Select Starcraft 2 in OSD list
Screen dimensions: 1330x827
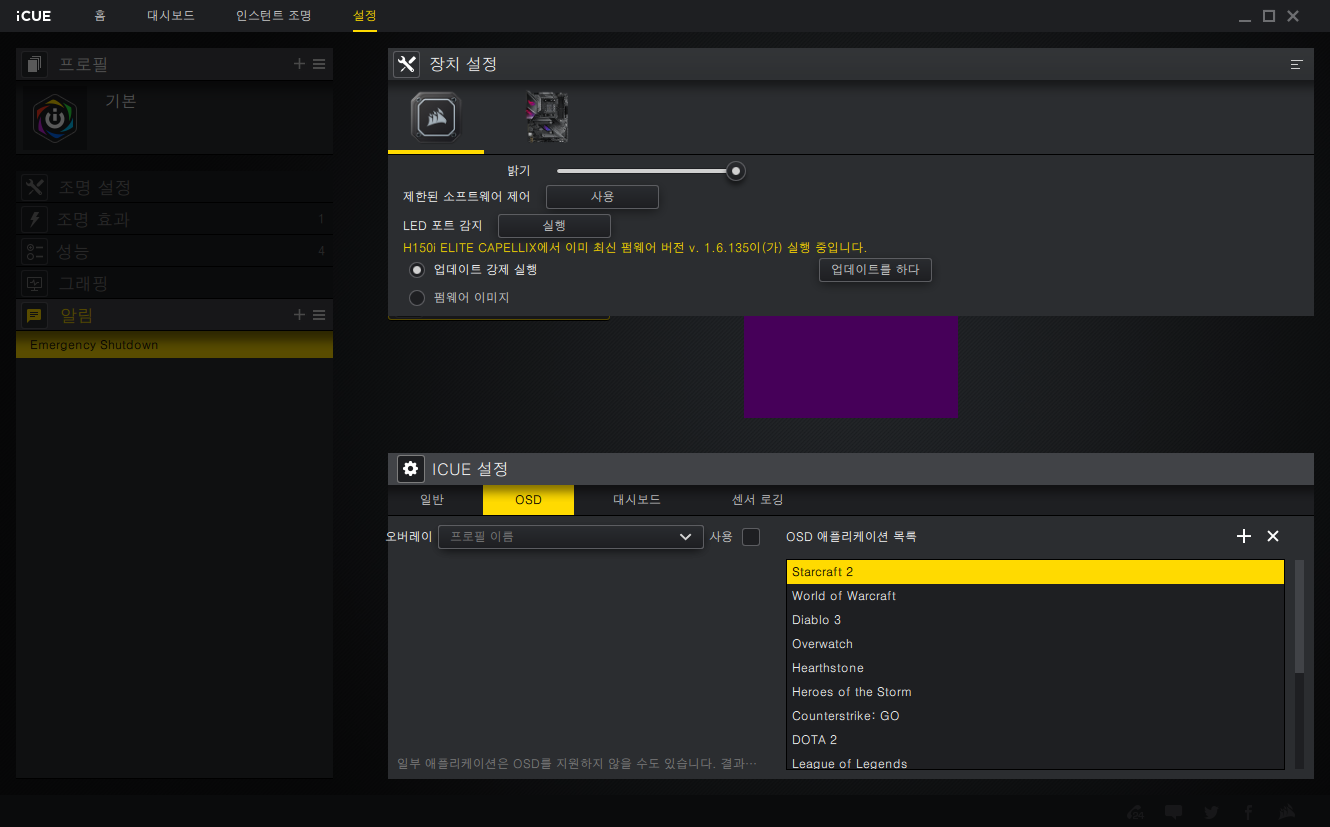coord(1035,572)
